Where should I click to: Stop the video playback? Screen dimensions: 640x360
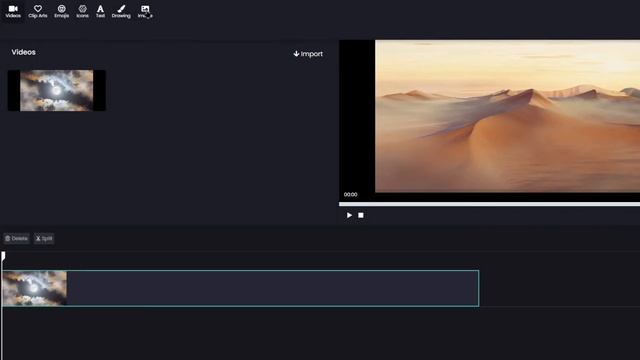coord(361,215)
